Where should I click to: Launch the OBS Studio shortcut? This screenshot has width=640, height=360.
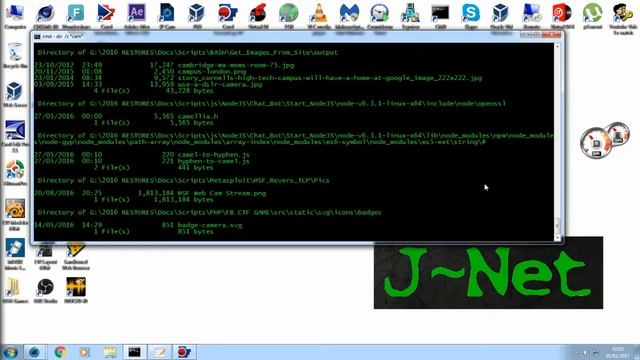[45, 290]
